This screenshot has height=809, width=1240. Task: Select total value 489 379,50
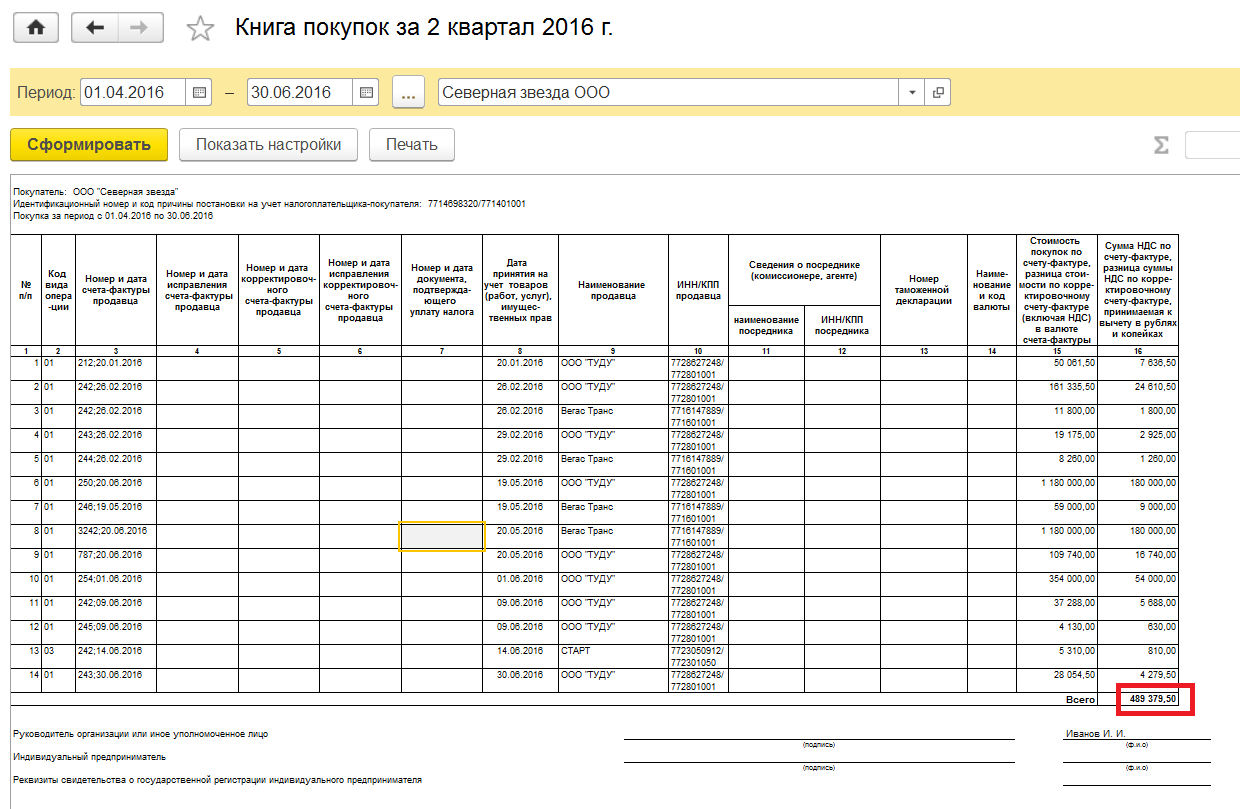1152,700
